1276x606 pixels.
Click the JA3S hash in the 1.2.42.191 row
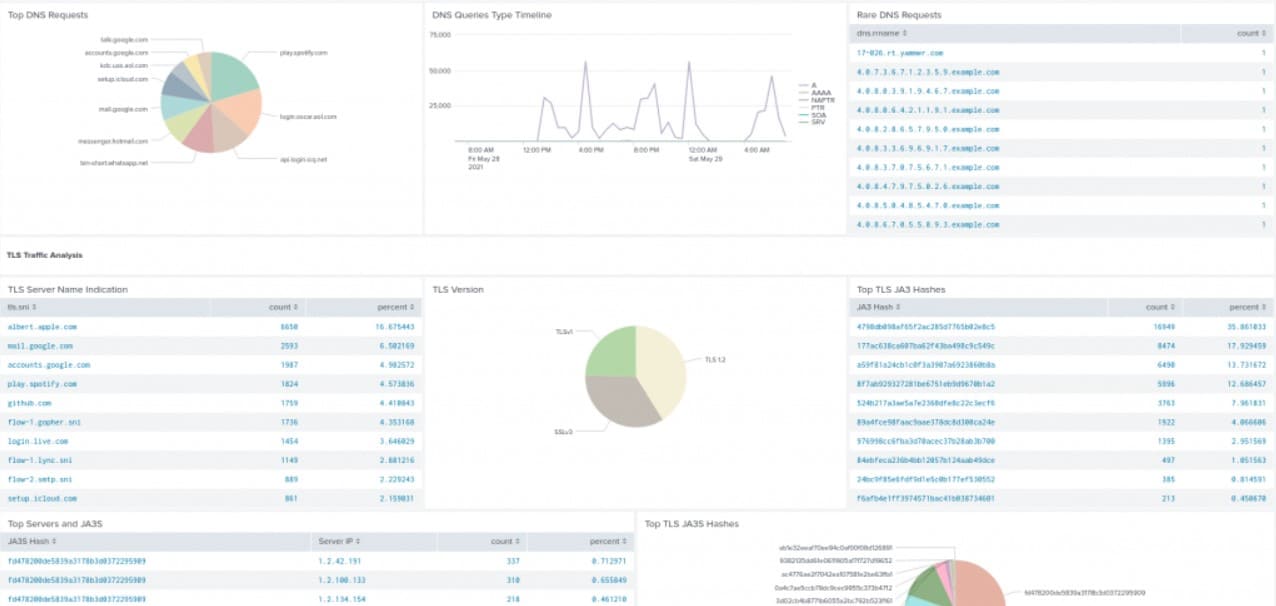pyautogui.click(x=77, y=561)
